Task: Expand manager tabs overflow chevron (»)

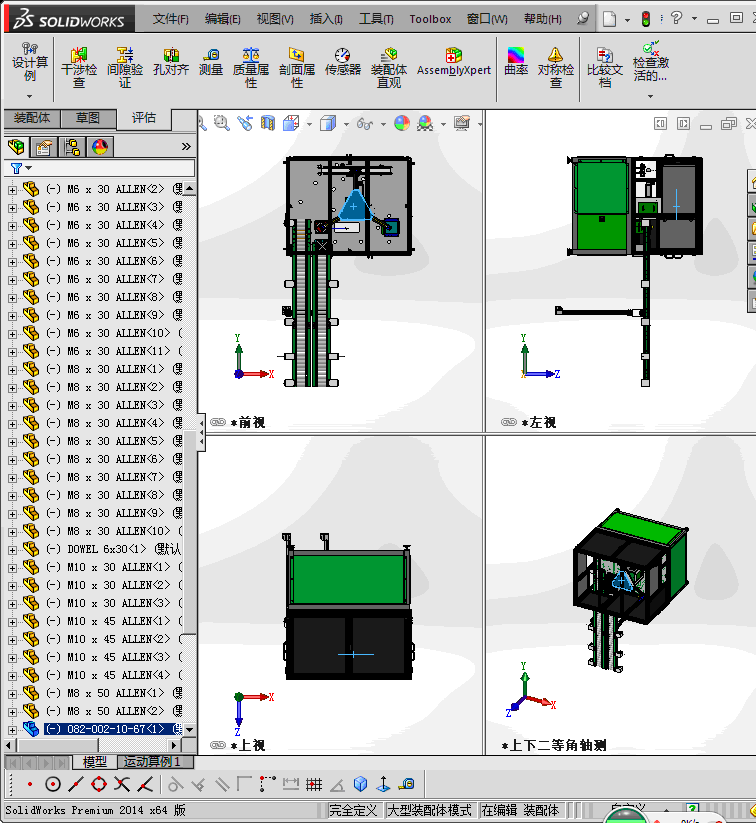Action: (186, 146)
